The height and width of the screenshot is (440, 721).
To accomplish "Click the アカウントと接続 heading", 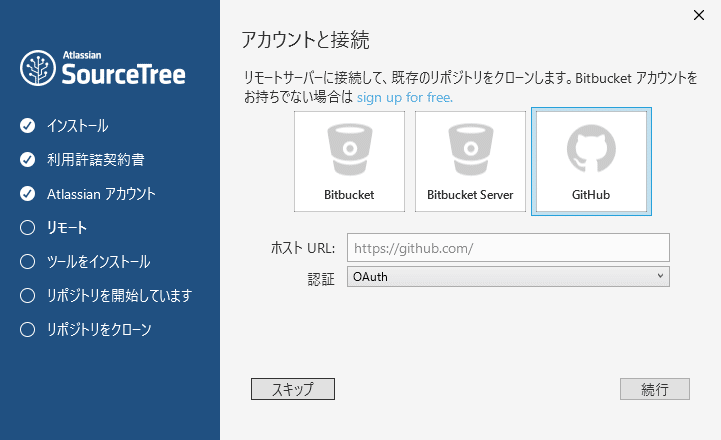I will [x=305, y=40].
